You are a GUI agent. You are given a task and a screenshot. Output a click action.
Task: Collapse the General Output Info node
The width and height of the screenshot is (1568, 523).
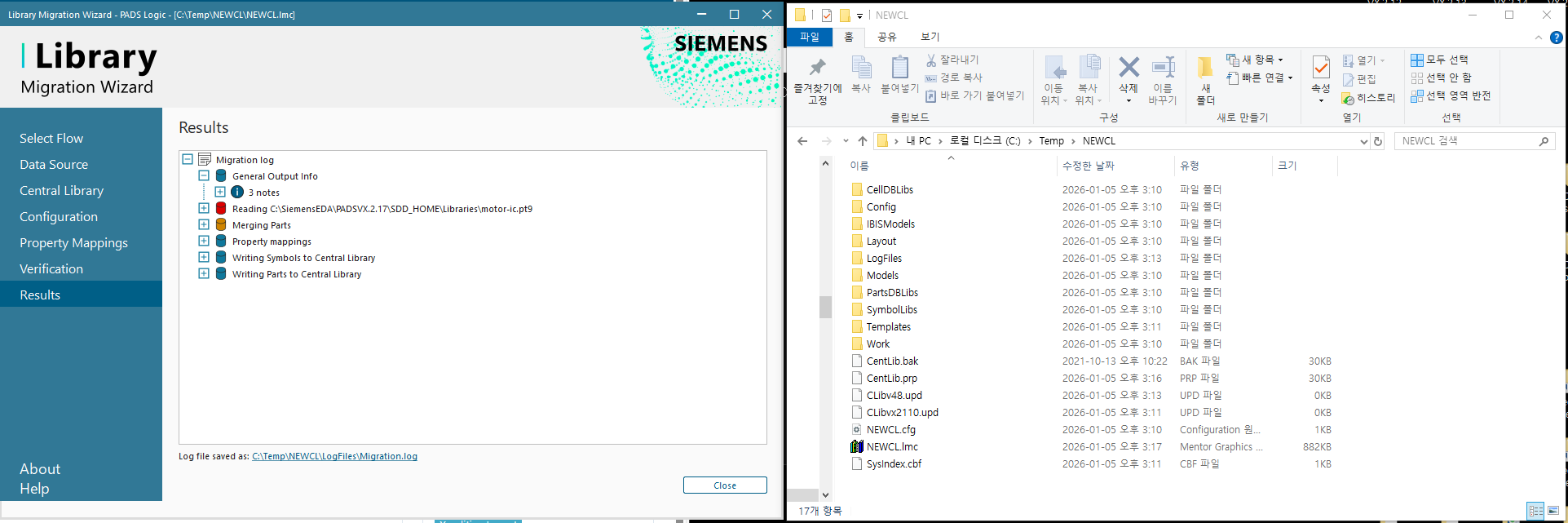[204, 176]
